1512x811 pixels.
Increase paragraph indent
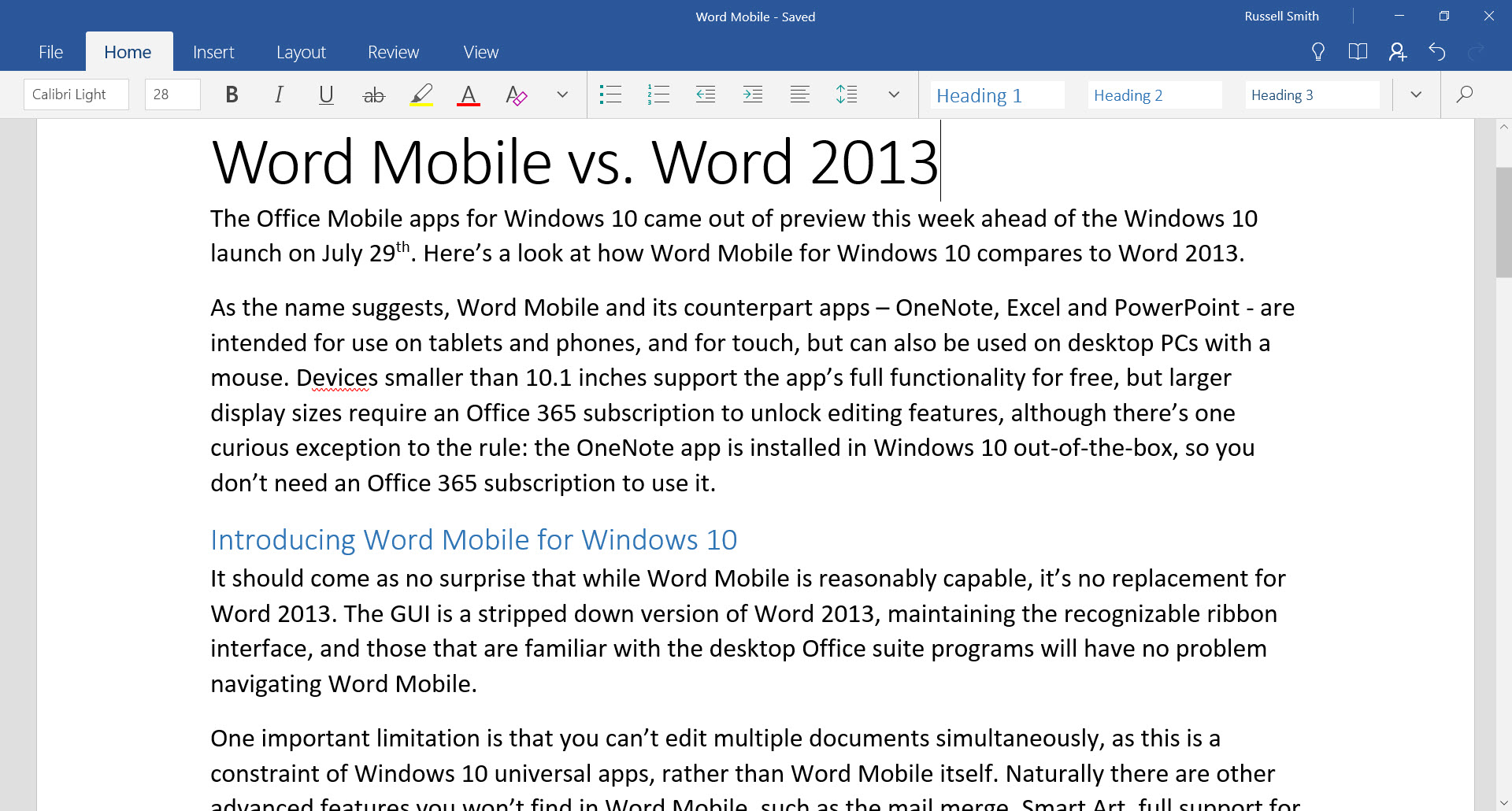coord(753,94)
